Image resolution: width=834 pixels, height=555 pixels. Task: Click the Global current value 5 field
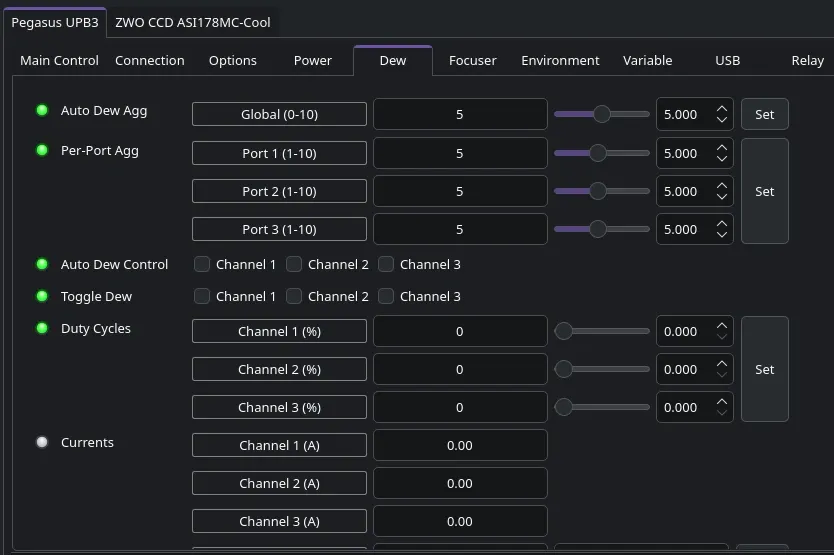tap(460, 114)
